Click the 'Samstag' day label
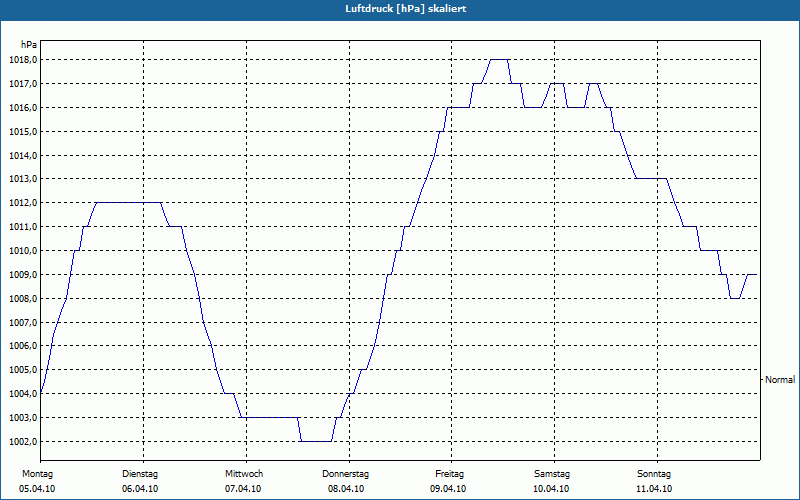The image size is (800, 500). [x=552, y=474]
